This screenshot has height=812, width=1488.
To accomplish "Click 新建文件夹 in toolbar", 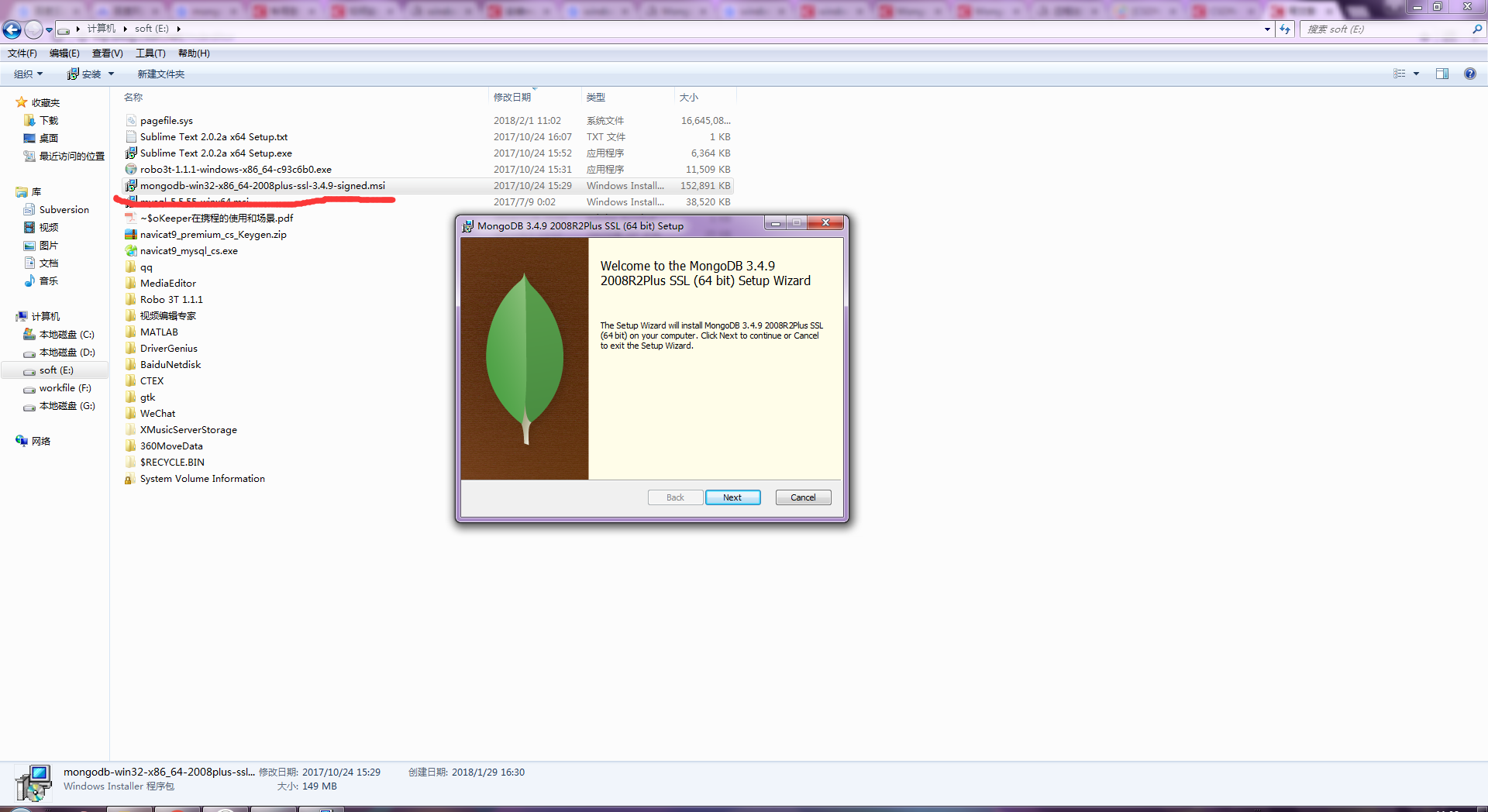I will (x=161, y=74).
